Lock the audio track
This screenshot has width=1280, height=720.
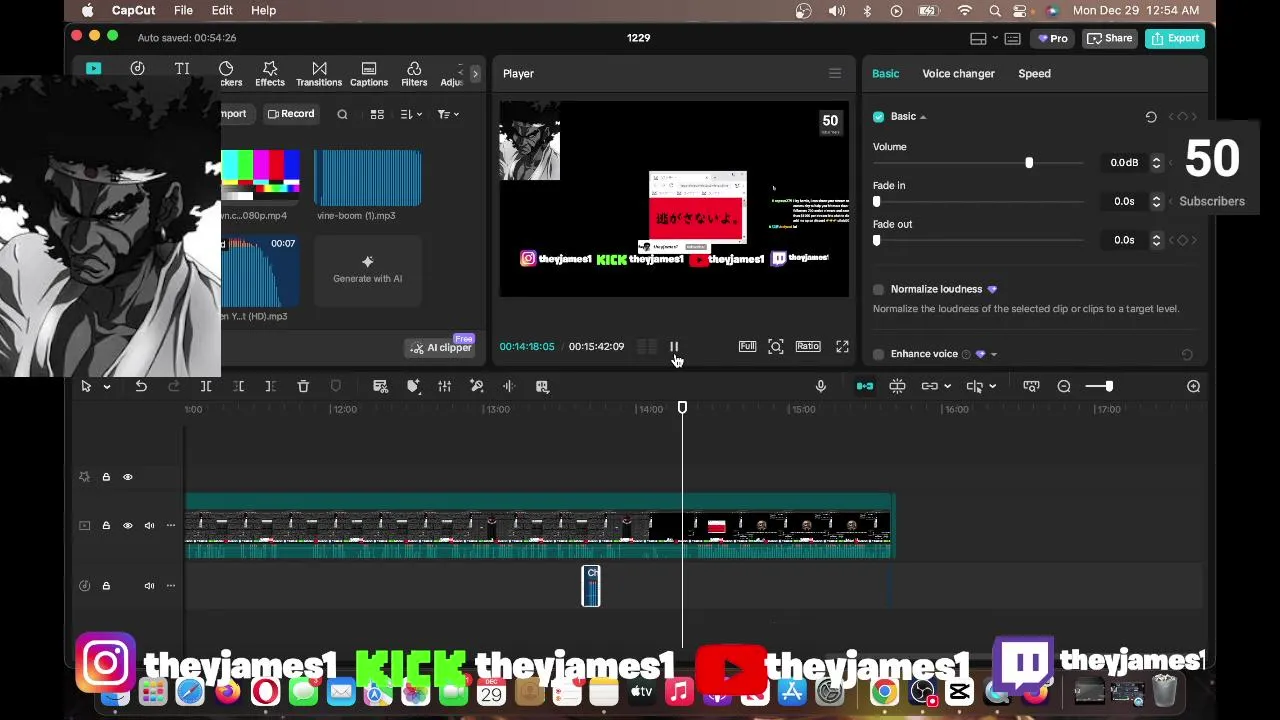(x=106, y=586)
